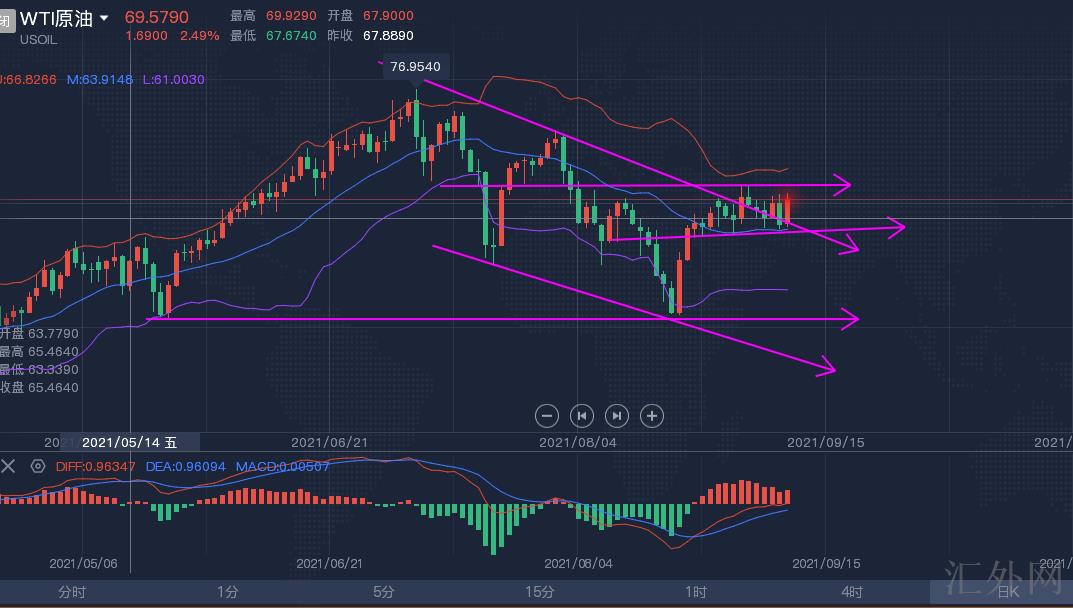Change to the 4时 timeframe

pos(852,592)
